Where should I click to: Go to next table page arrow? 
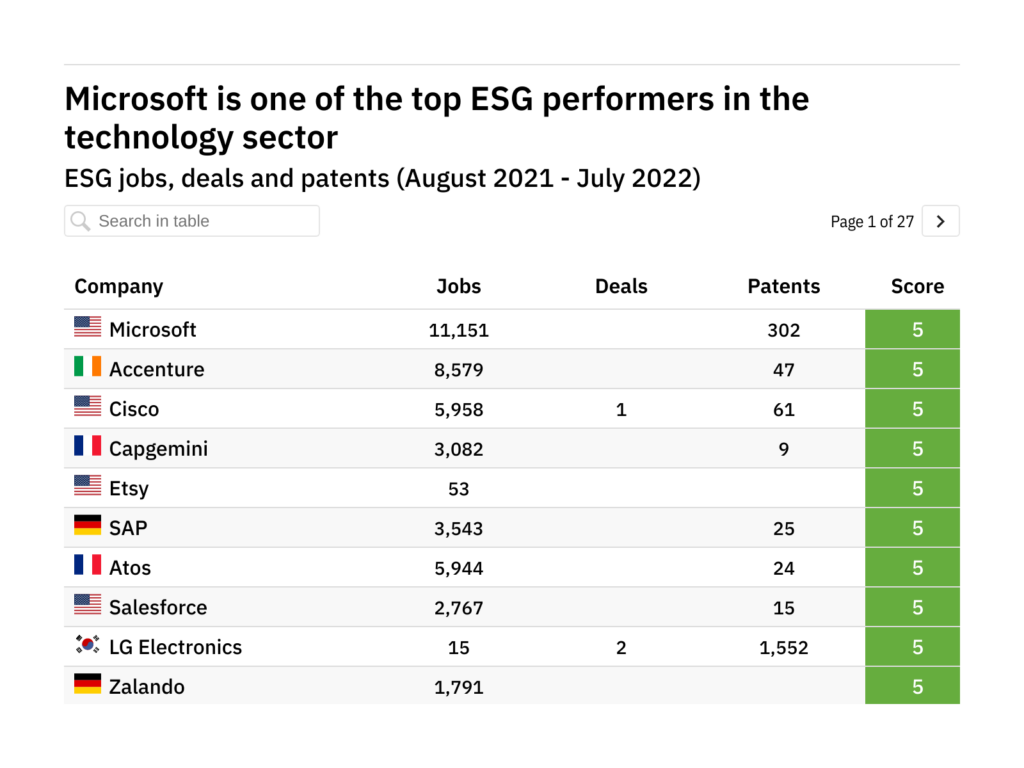(940, 221)
